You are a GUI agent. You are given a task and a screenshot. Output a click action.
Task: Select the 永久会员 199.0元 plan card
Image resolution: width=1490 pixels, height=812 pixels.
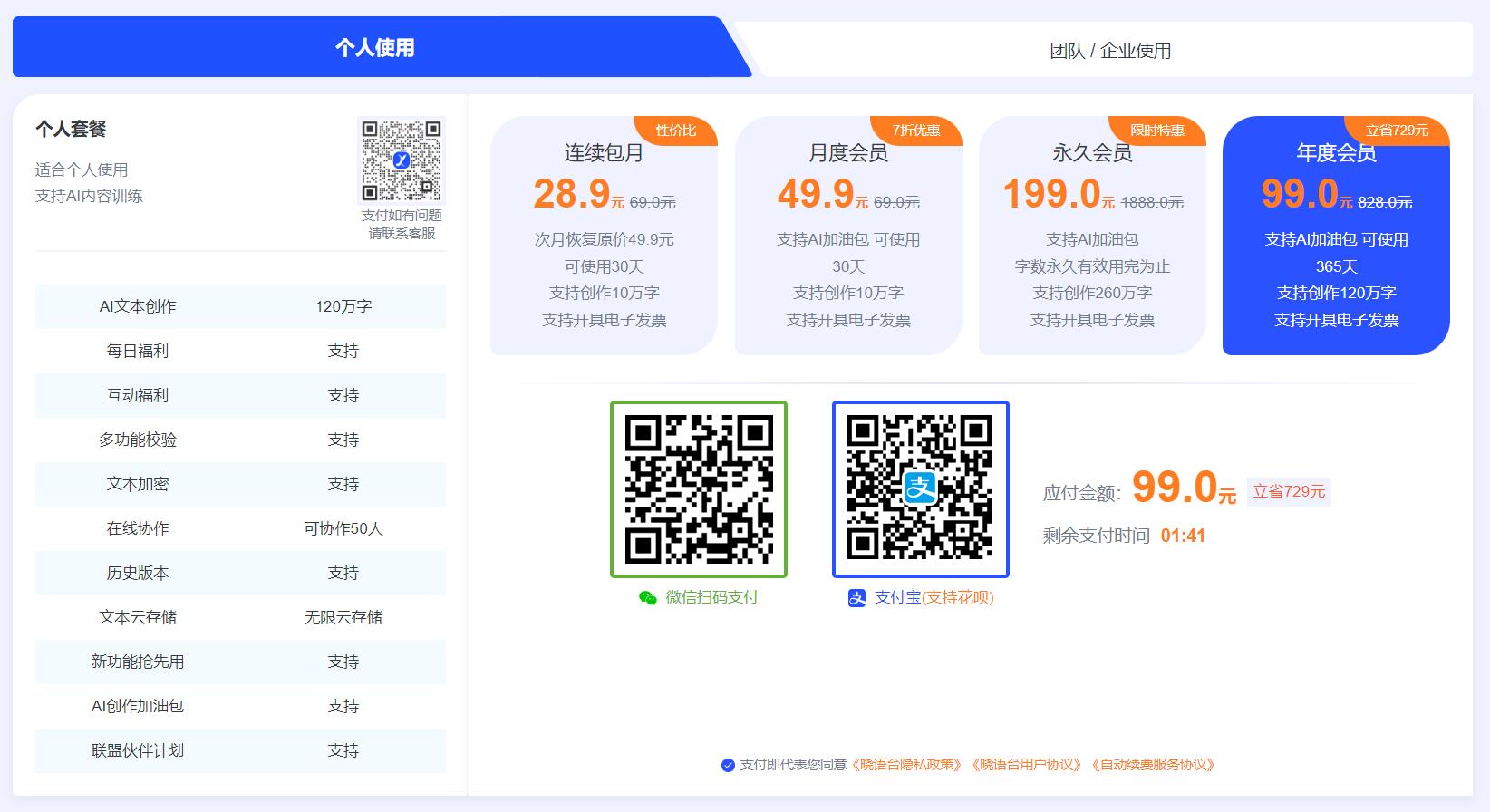tap(1092, 235)
